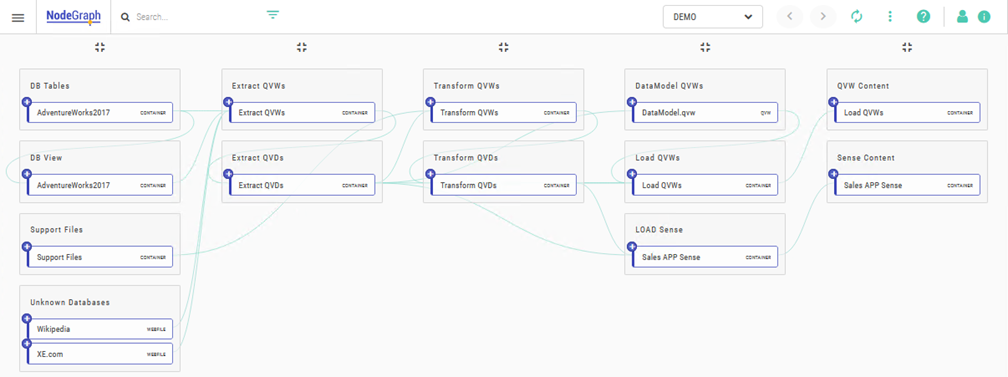
Task: Select Sales APP Sense node in Sense Content
Action: [908, 185]
